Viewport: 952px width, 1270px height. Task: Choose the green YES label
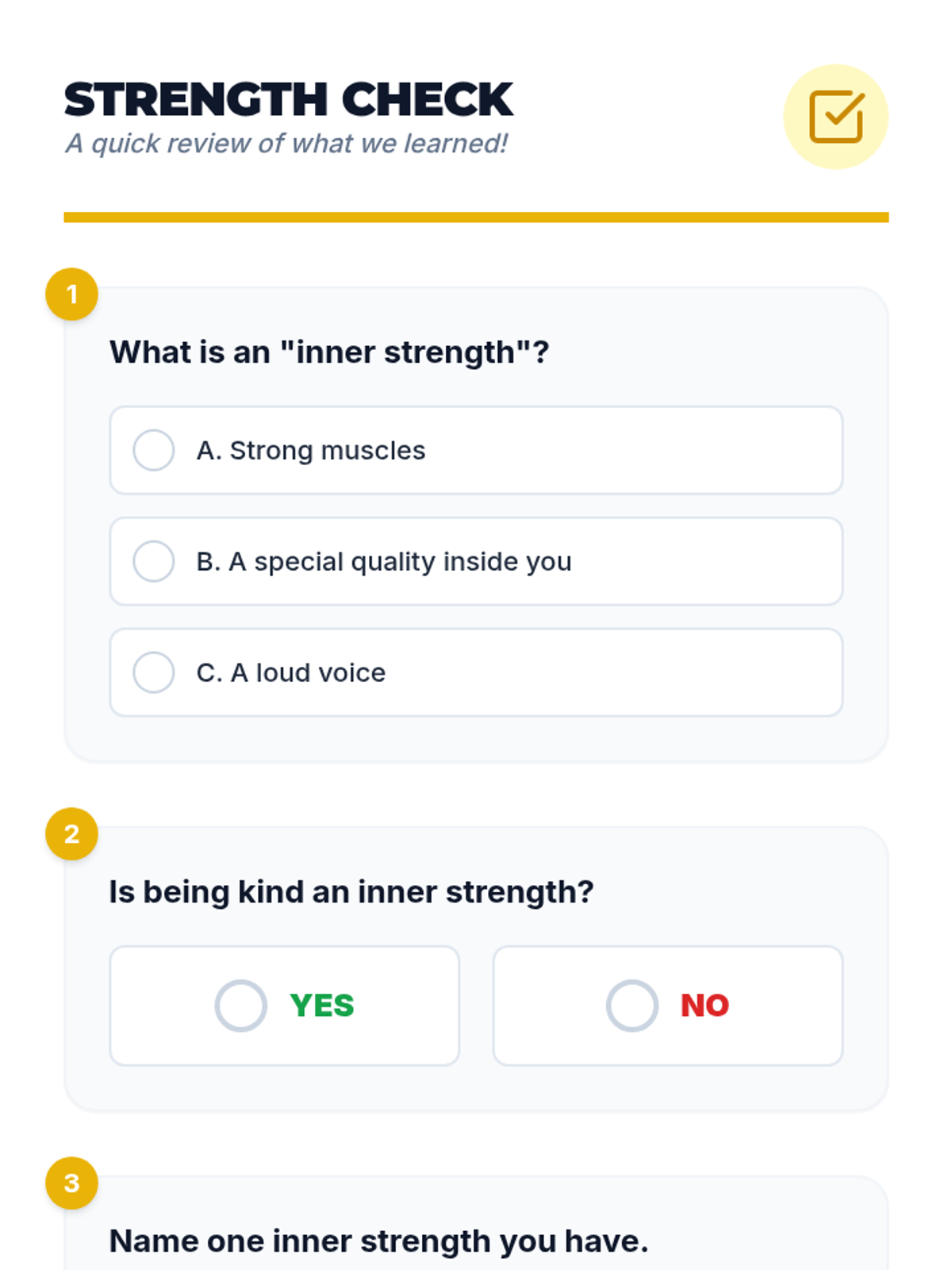(x=322, y=1006)
